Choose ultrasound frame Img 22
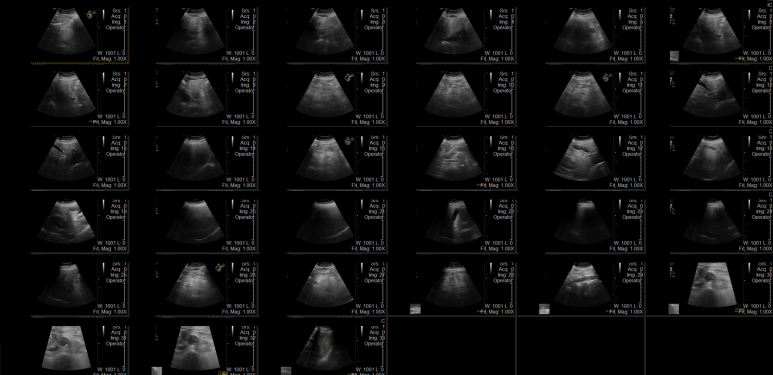The width and height of the screenshot is (773, 375). pyautogui.click(x=454, y=221)
